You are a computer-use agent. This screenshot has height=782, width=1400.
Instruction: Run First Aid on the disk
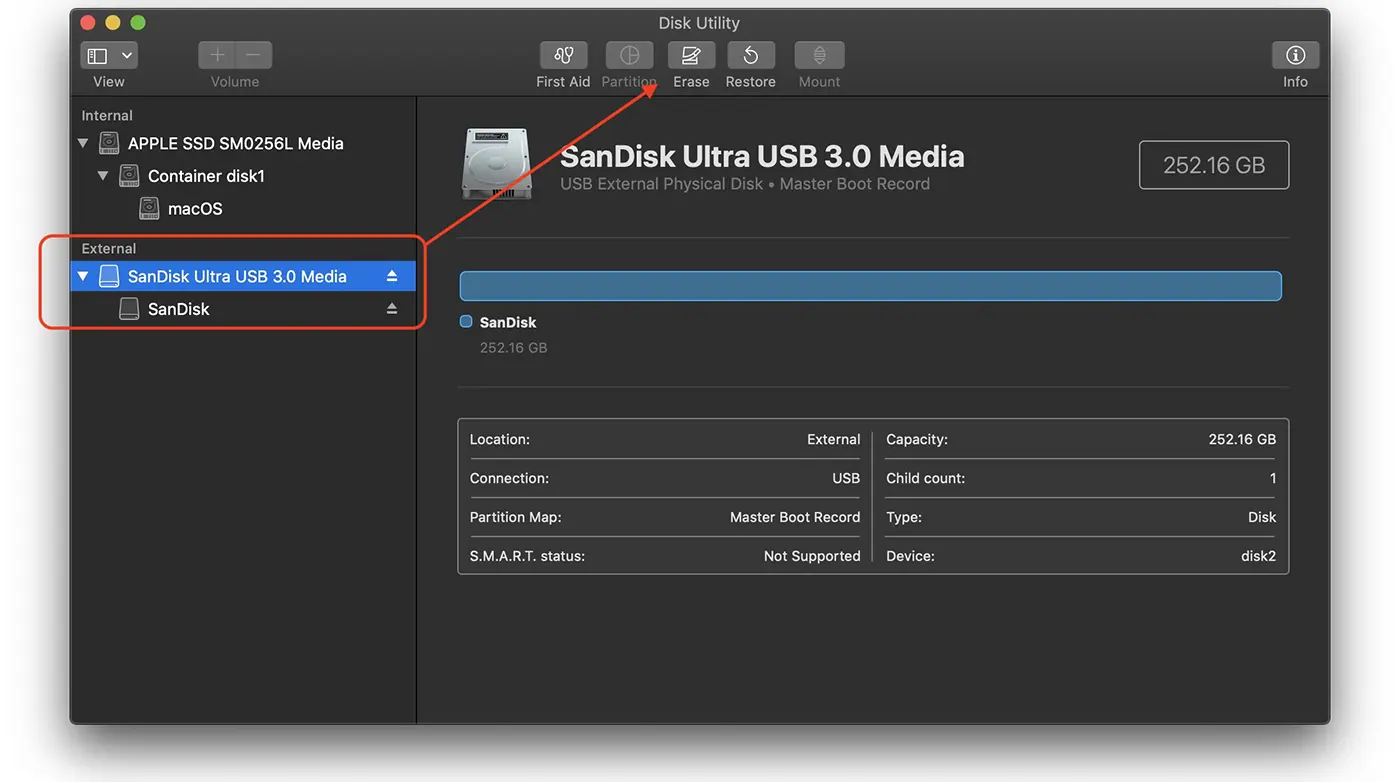click(x=563, y=55)
